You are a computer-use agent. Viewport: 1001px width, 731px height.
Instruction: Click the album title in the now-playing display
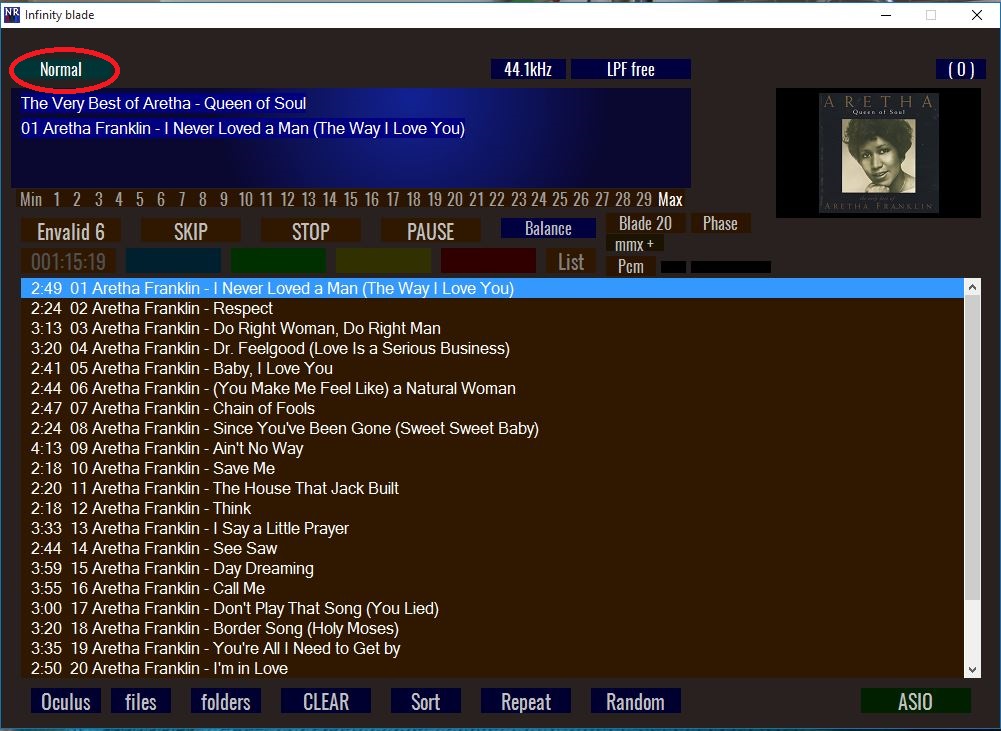pyautogui.click(x=163, y=103)
